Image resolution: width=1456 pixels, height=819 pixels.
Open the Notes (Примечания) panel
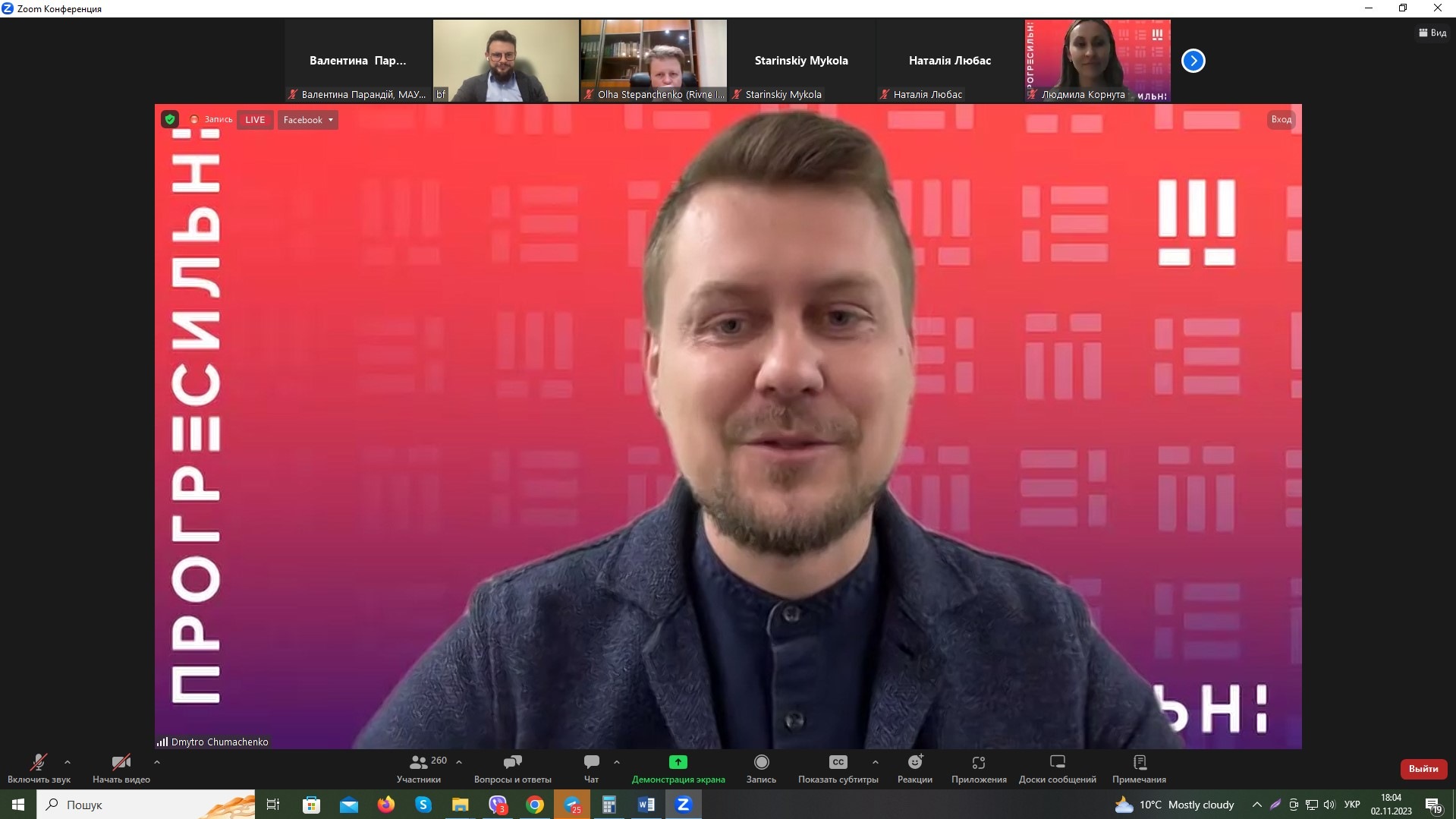[x=1139, y=767]
